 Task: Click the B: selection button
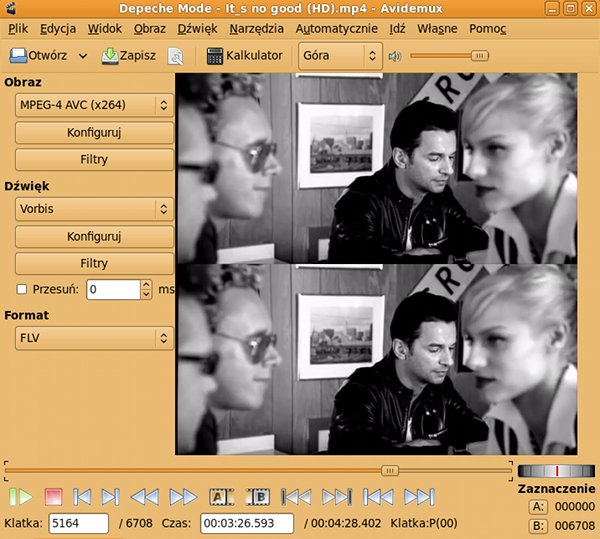coord(538,526)
